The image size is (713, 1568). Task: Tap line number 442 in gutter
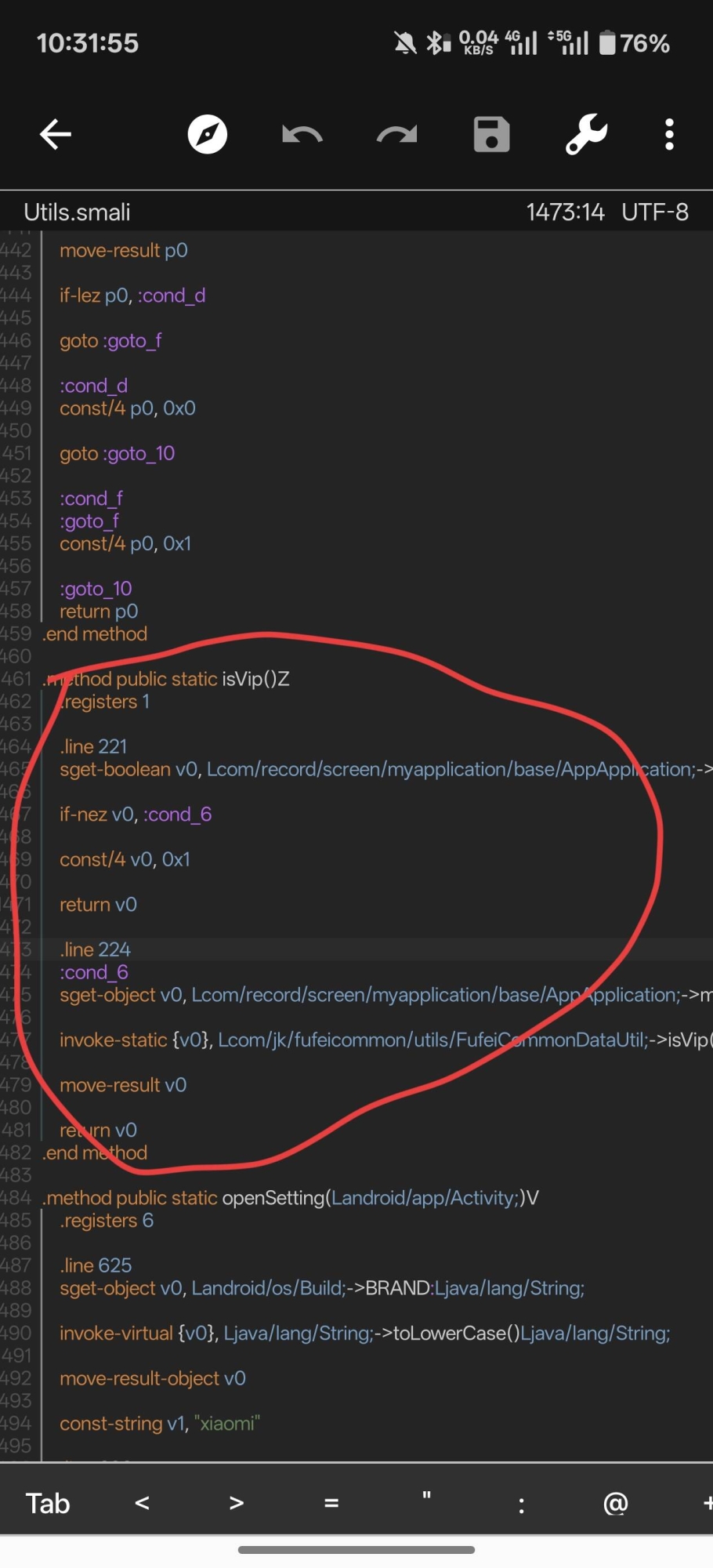point(16,251)
